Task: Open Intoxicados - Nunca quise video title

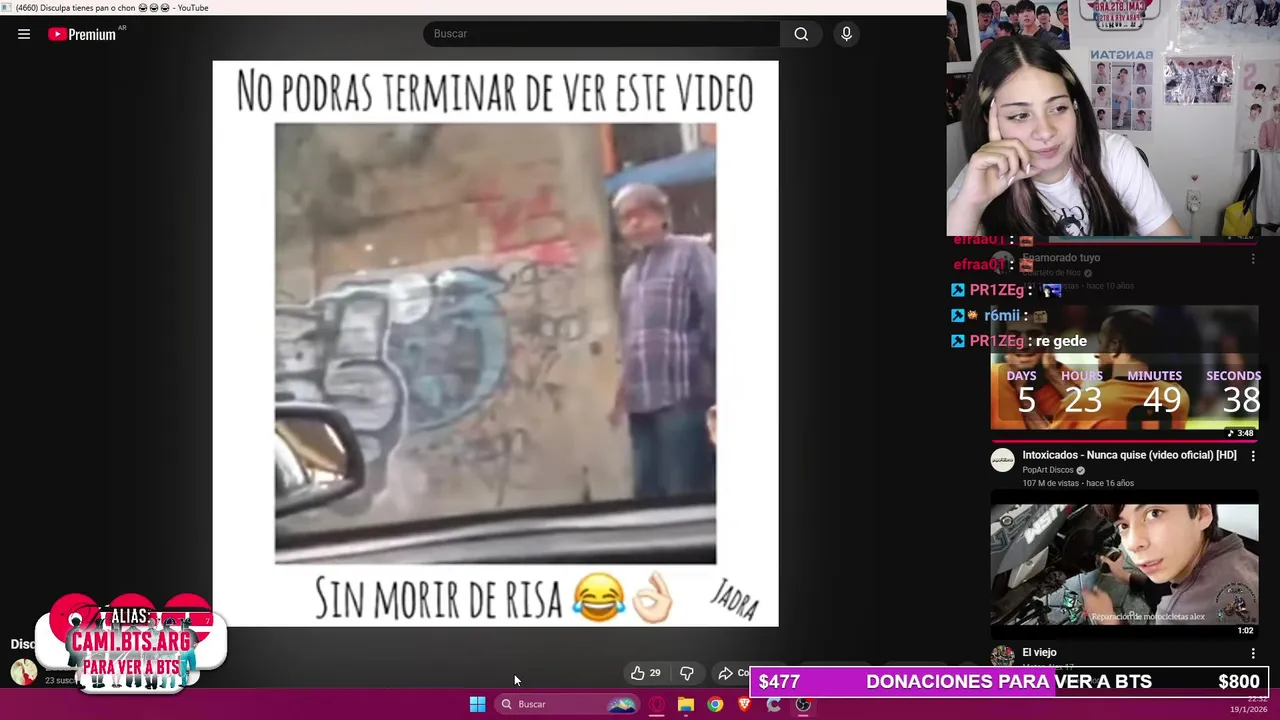Action: click(1129, 455)
